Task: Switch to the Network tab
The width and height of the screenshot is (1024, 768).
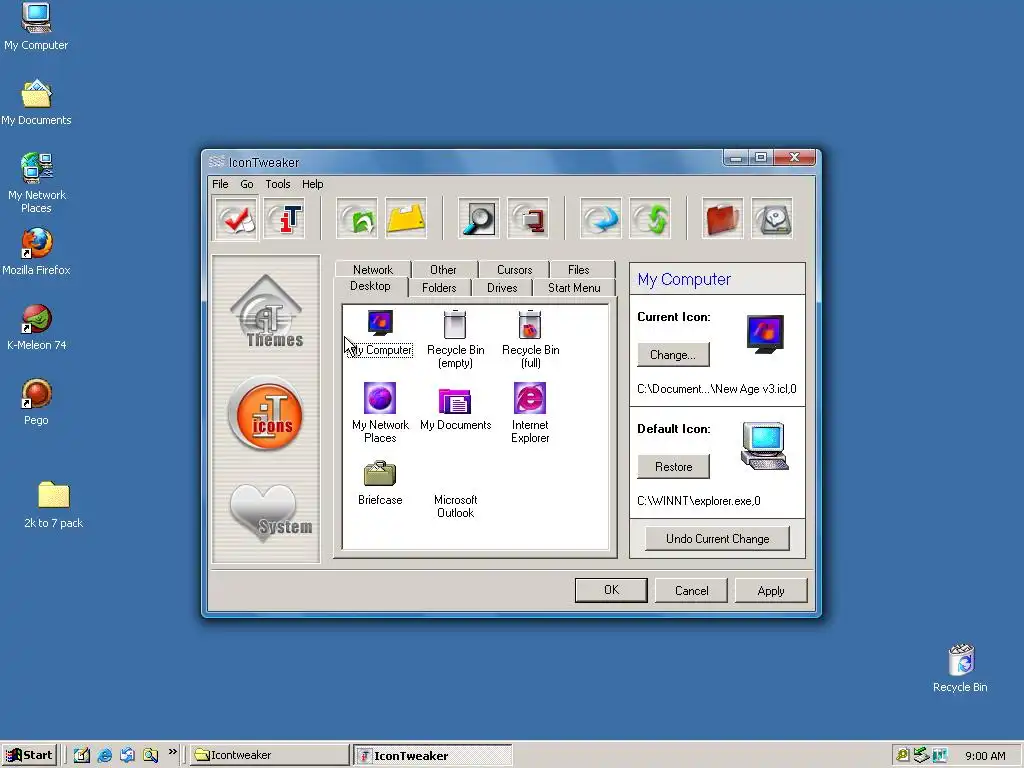Action: pyautogui.click(x=373, y=269)
